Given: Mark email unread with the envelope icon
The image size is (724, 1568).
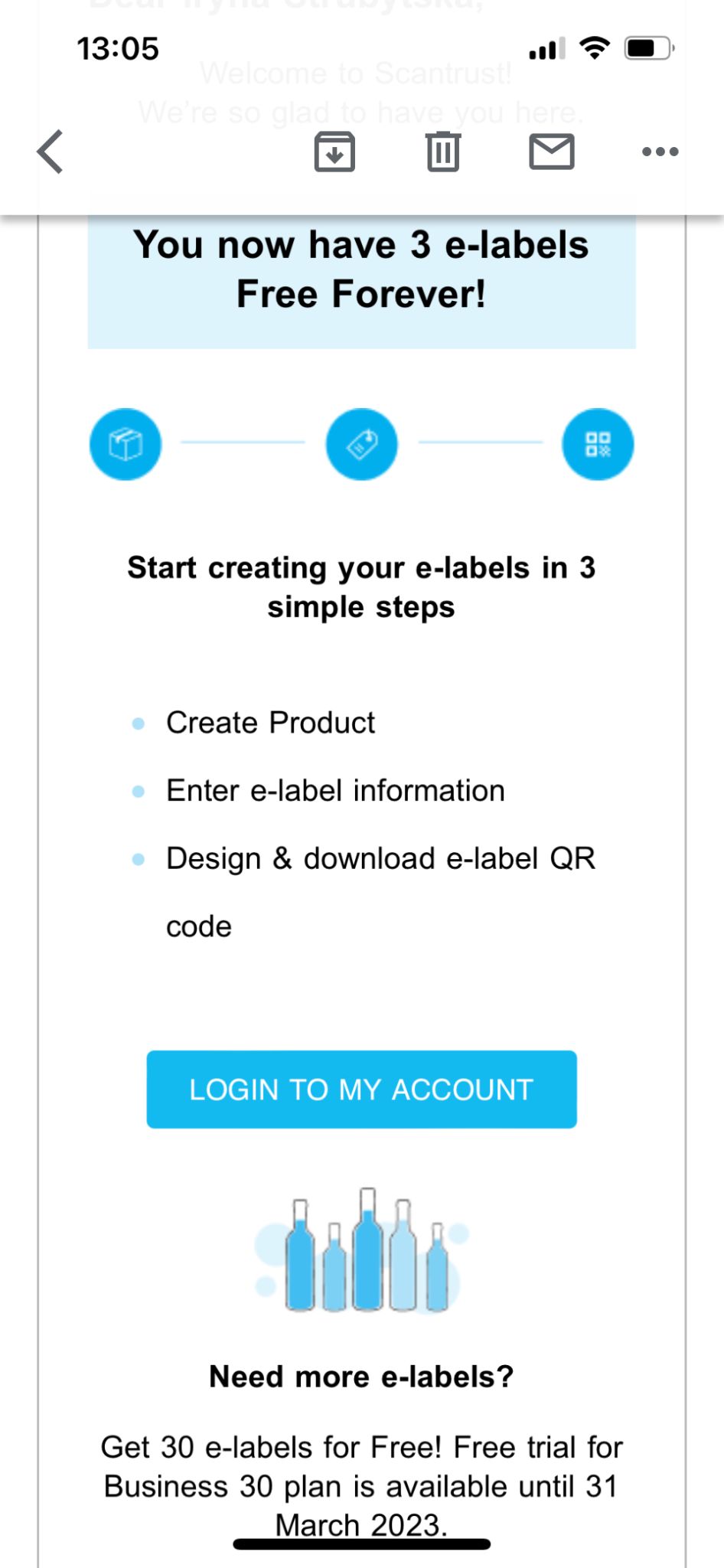Looking at the screenshot, I should pyautogui.click(x=552, y=152).
